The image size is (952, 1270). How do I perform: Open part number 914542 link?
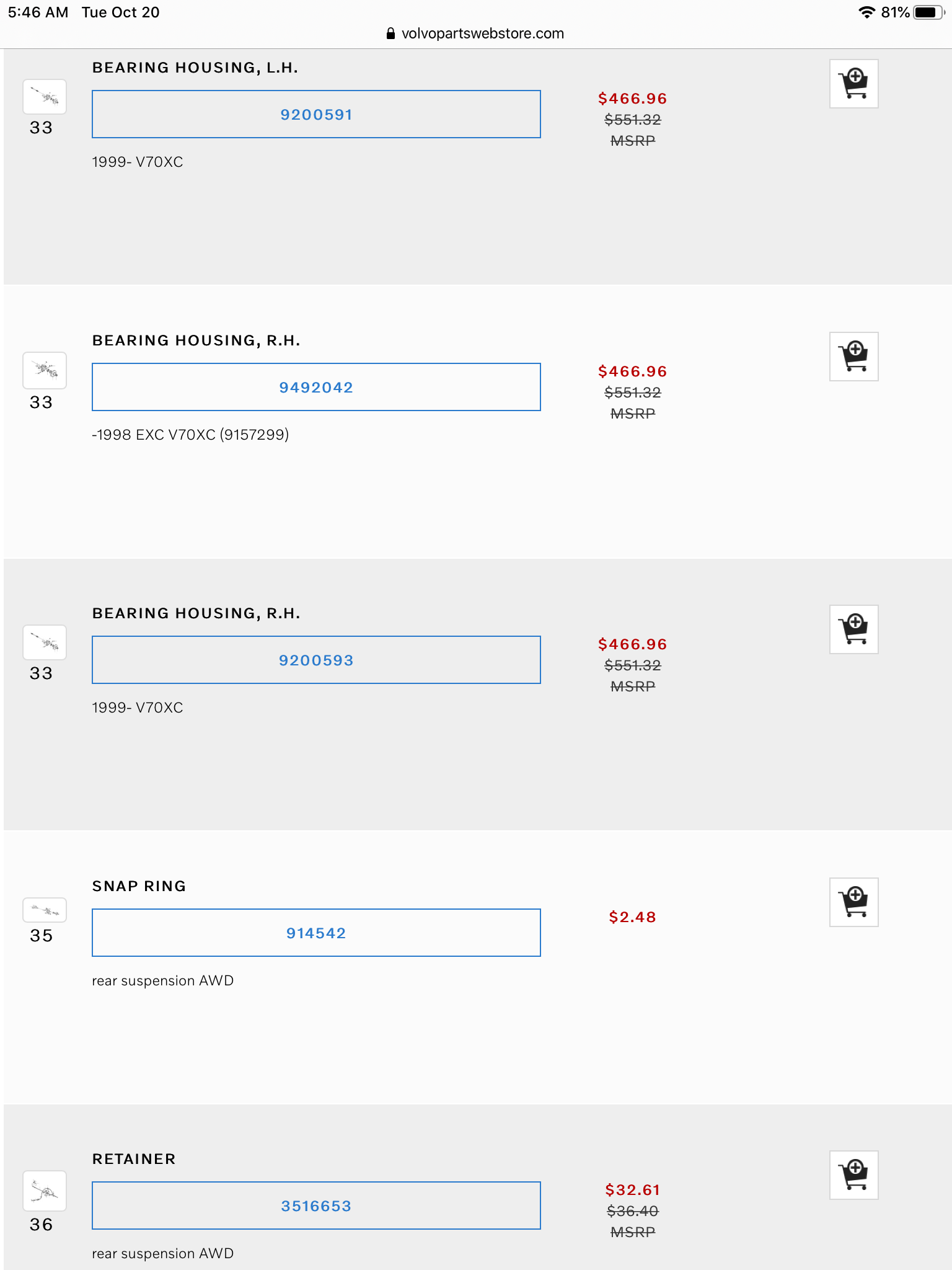316,933
